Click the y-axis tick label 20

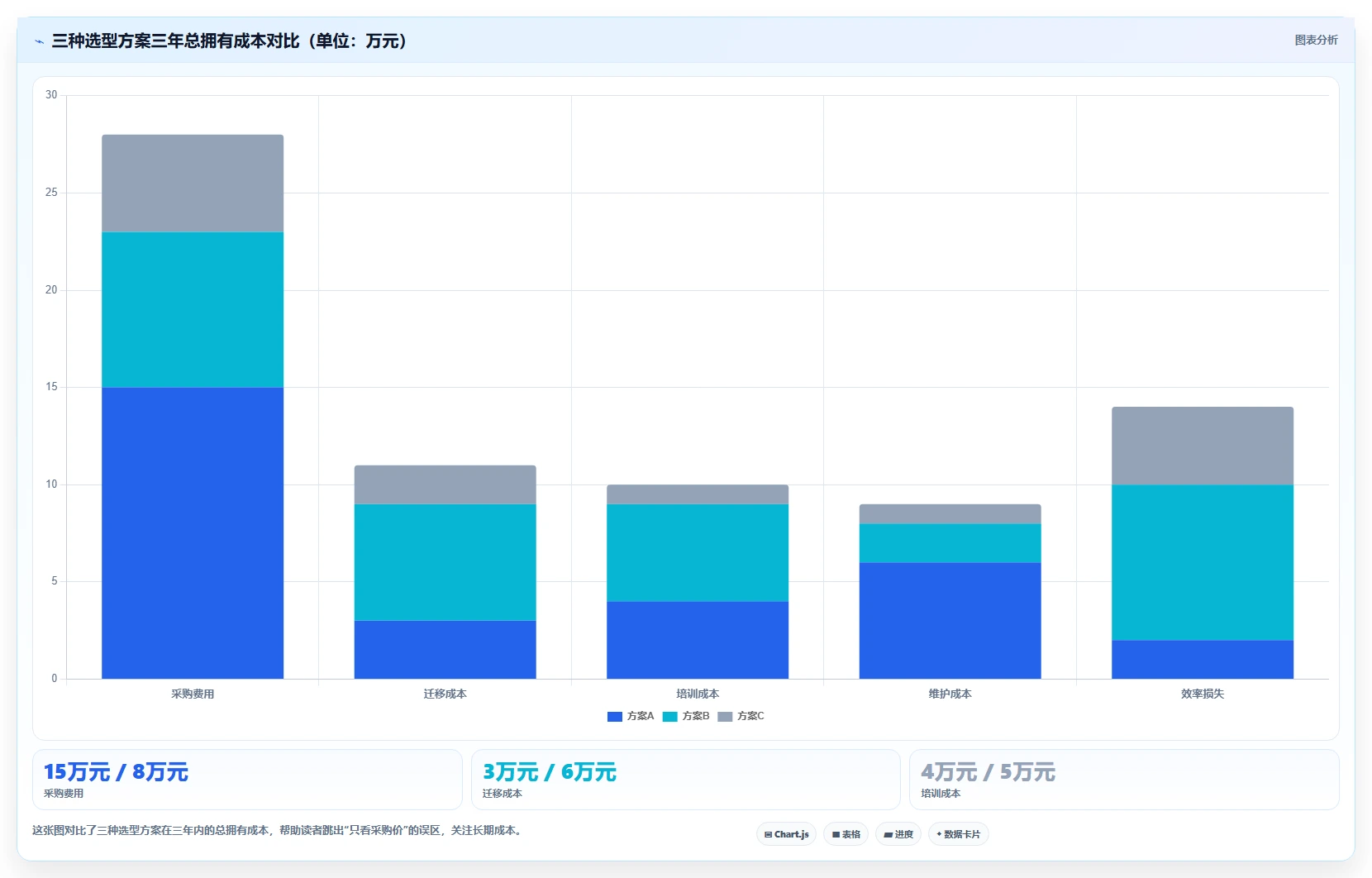pos(51,290)
